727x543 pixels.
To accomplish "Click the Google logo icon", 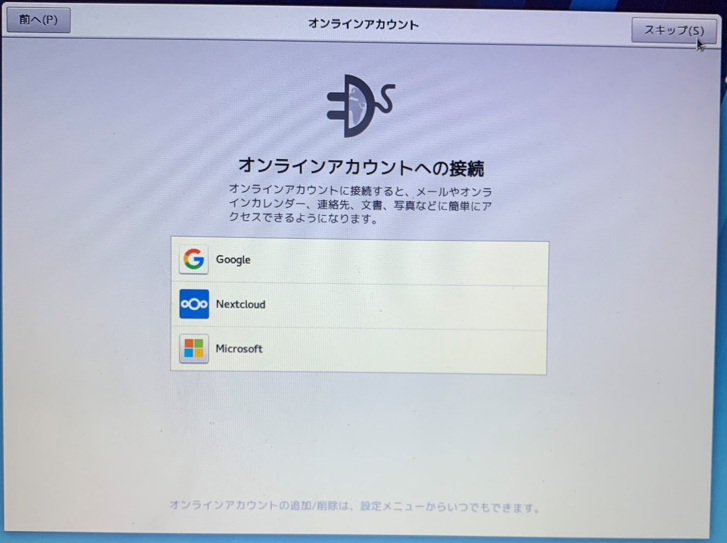I will pyautogui.click(x=194, y=259).
